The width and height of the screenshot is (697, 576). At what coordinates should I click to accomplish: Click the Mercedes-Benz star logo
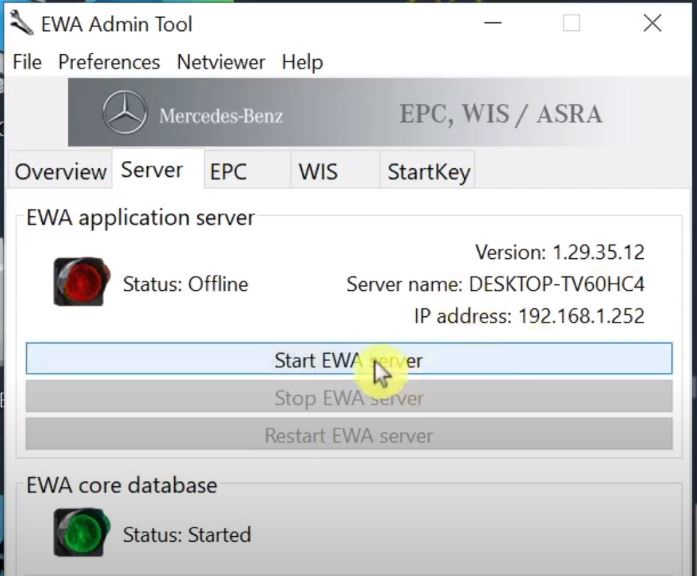tap(124, 112)
